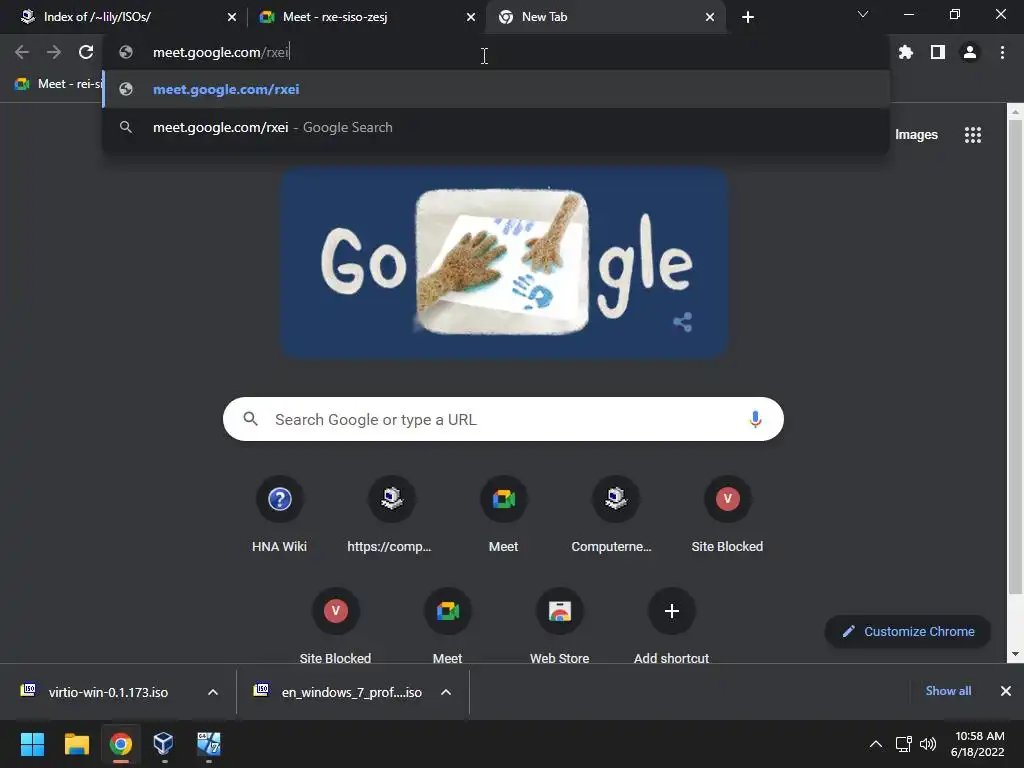Click in the address bar text

(221, 52)
